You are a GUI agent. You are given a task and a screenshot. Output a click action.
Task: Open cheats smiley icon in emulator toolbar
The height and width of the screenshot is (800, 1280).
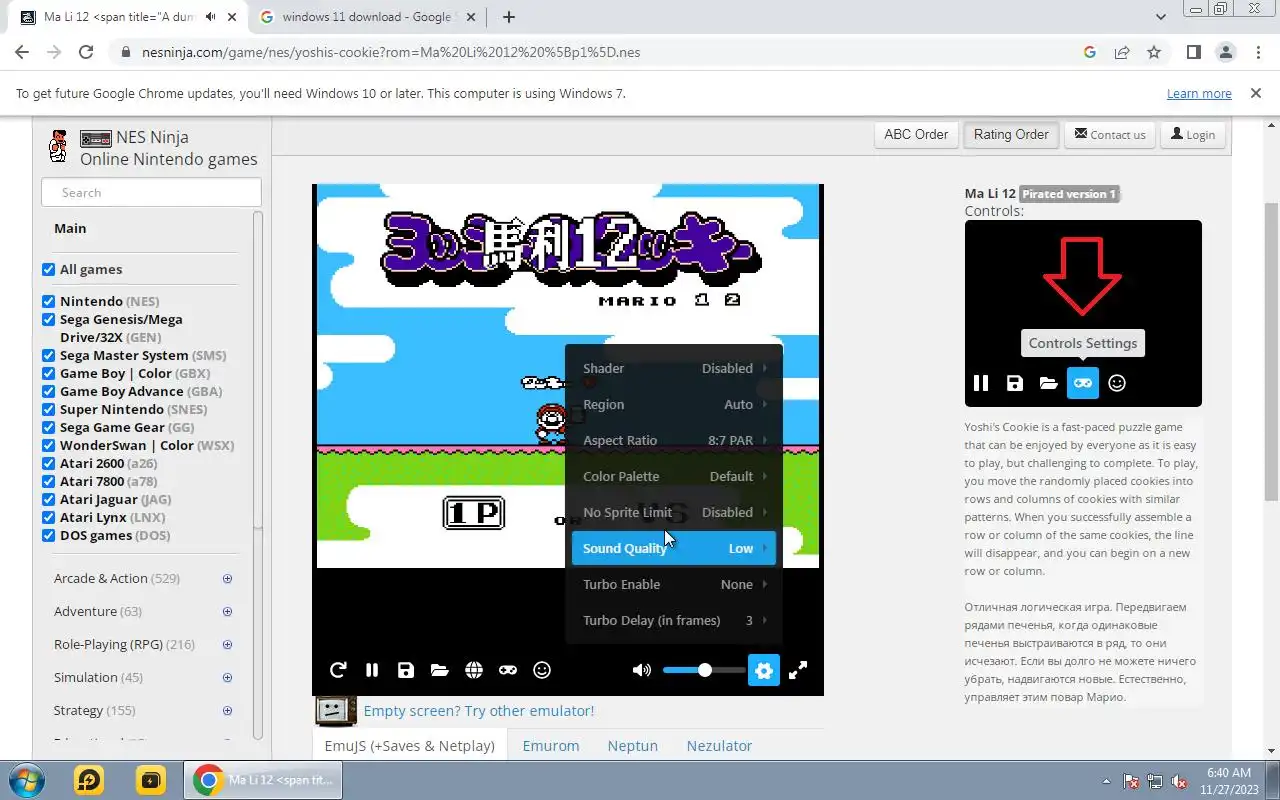(x=542, y=670)
